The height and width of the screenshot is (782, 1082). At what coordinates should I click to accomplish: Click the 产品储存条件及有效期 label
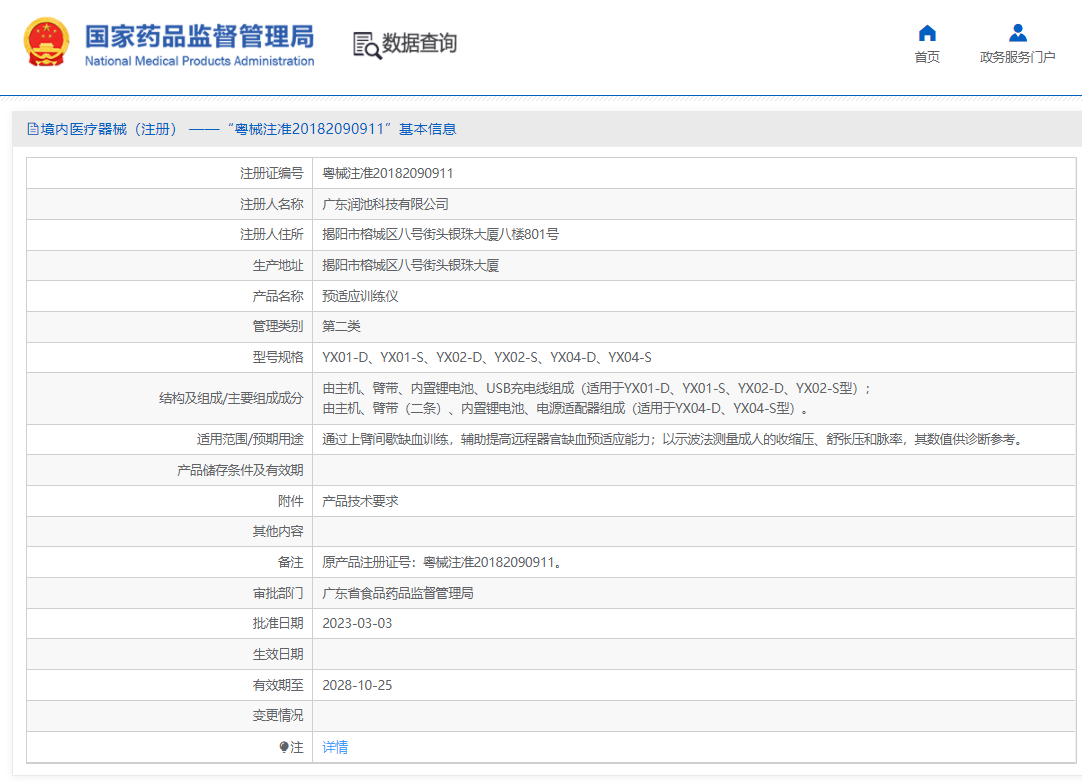point(240,470)
